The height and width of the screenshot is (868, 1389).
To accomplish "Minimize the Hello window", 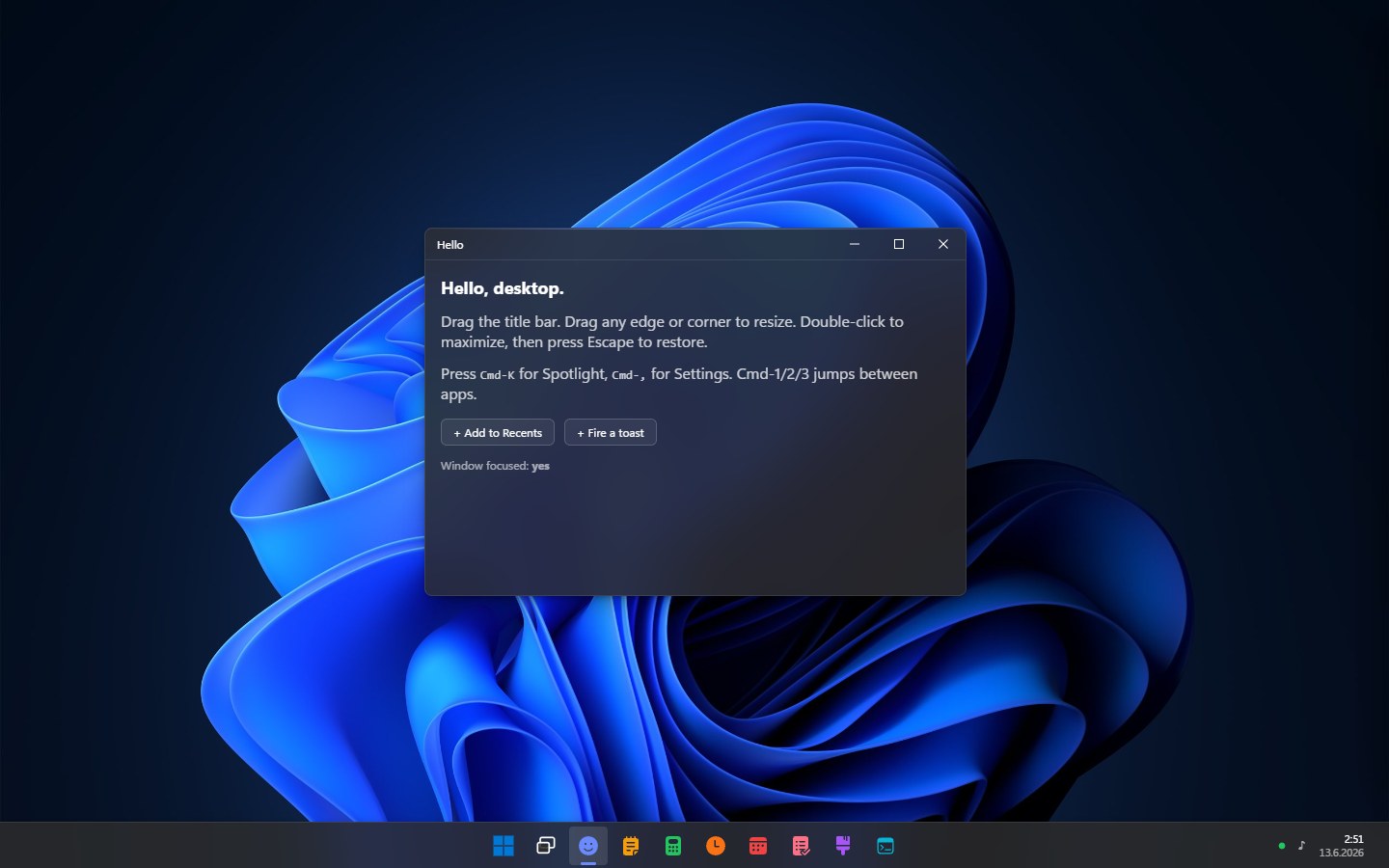I will tap(855, 244).
